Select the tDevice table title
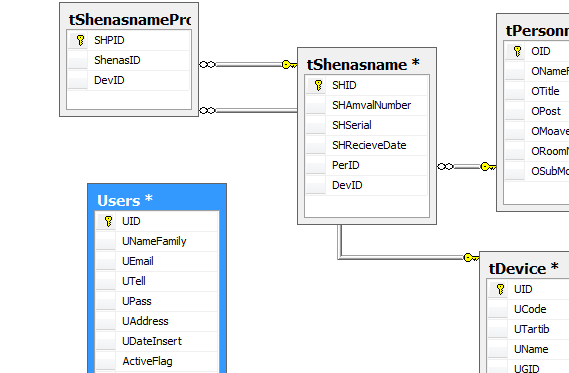Viewport: 569px width, 373px height. [523, 269]
